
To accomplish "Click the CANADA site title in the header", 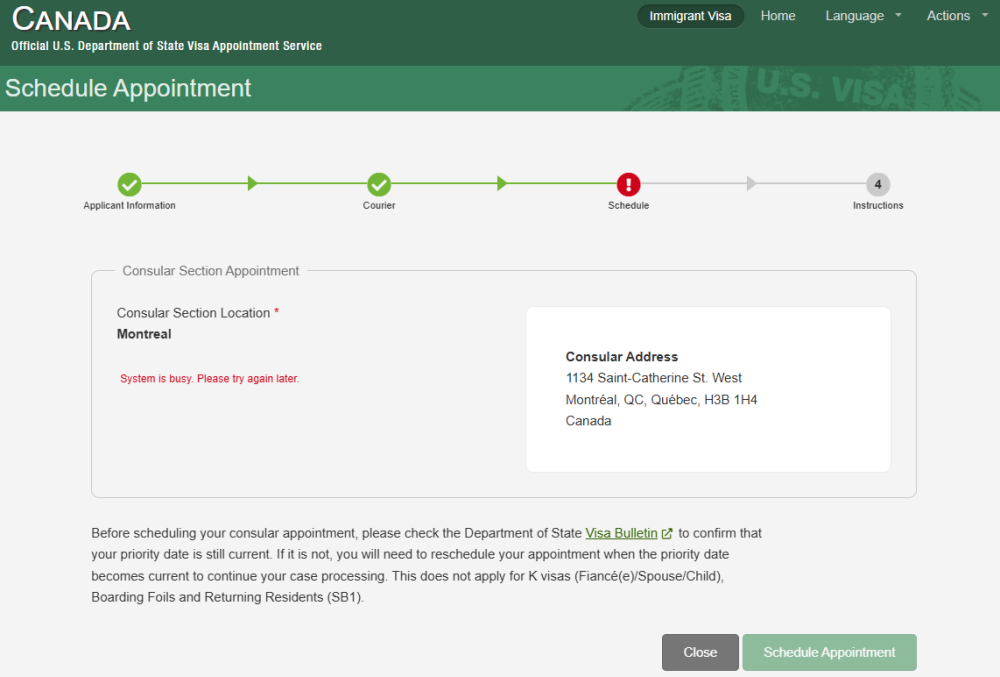I will click(x=71, y=19).
